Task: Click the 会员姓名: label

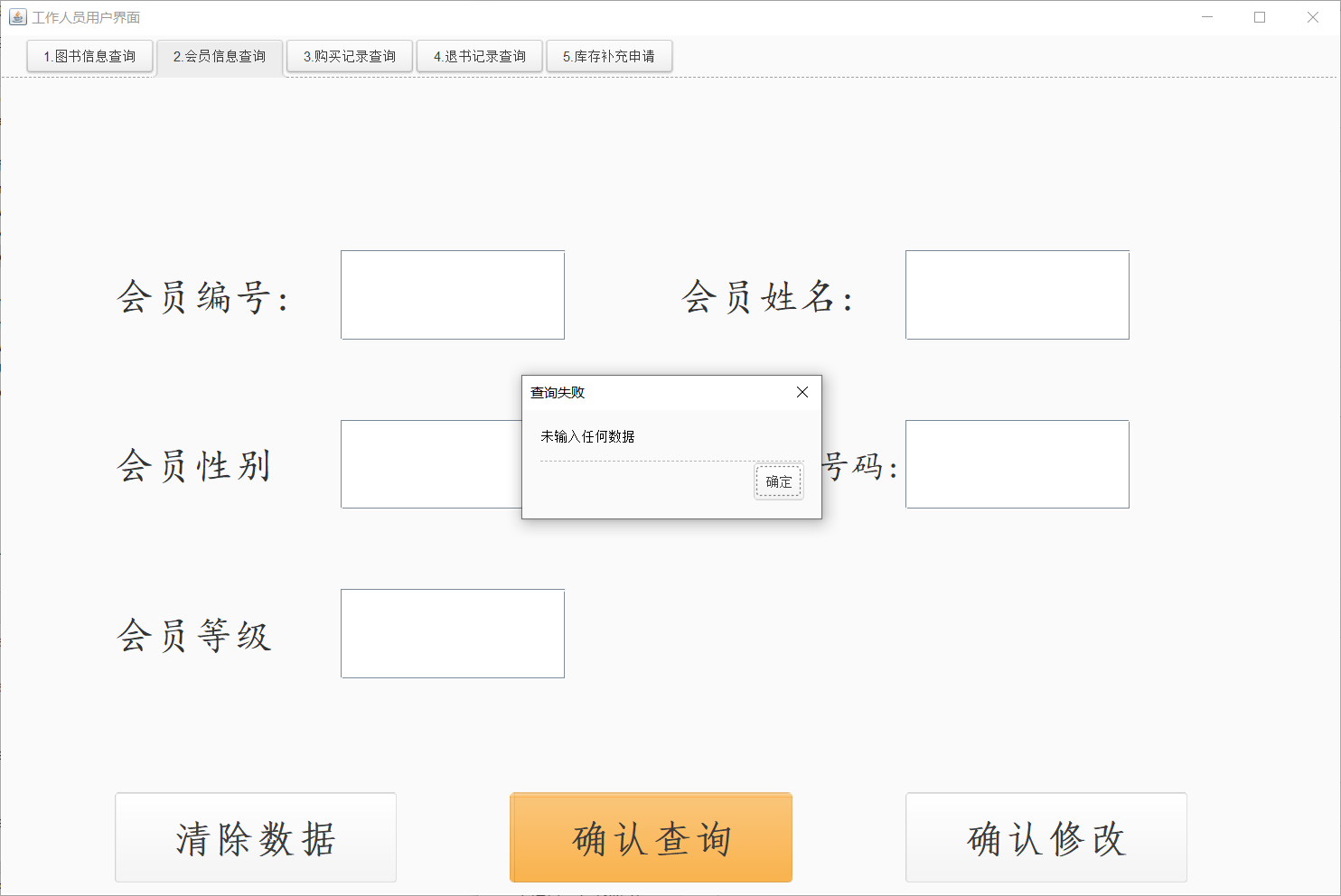Action: (x=768, y=297)
